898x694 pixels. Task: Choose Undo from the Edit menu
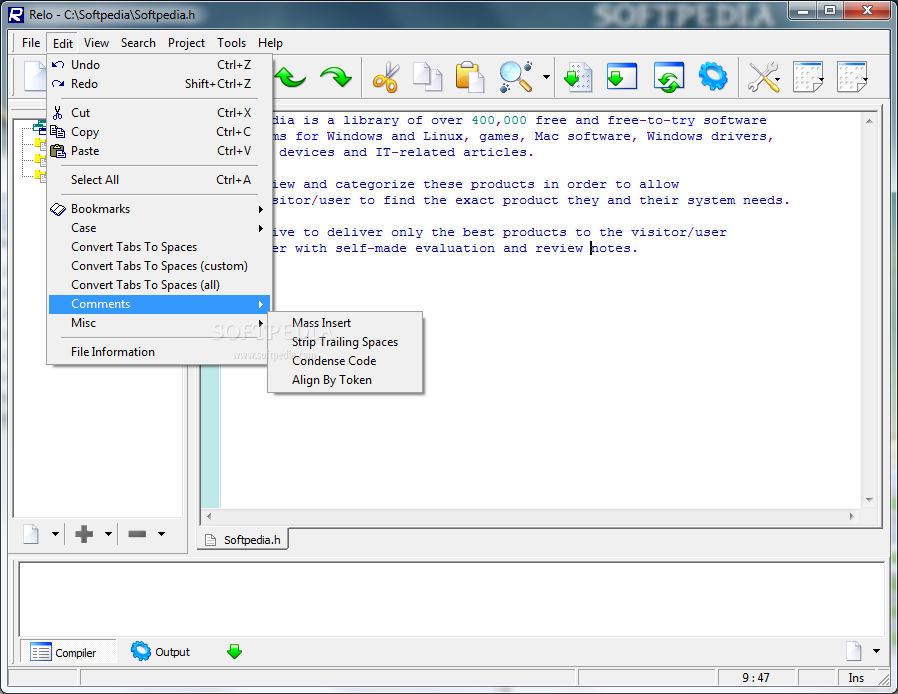coord(159,65)
